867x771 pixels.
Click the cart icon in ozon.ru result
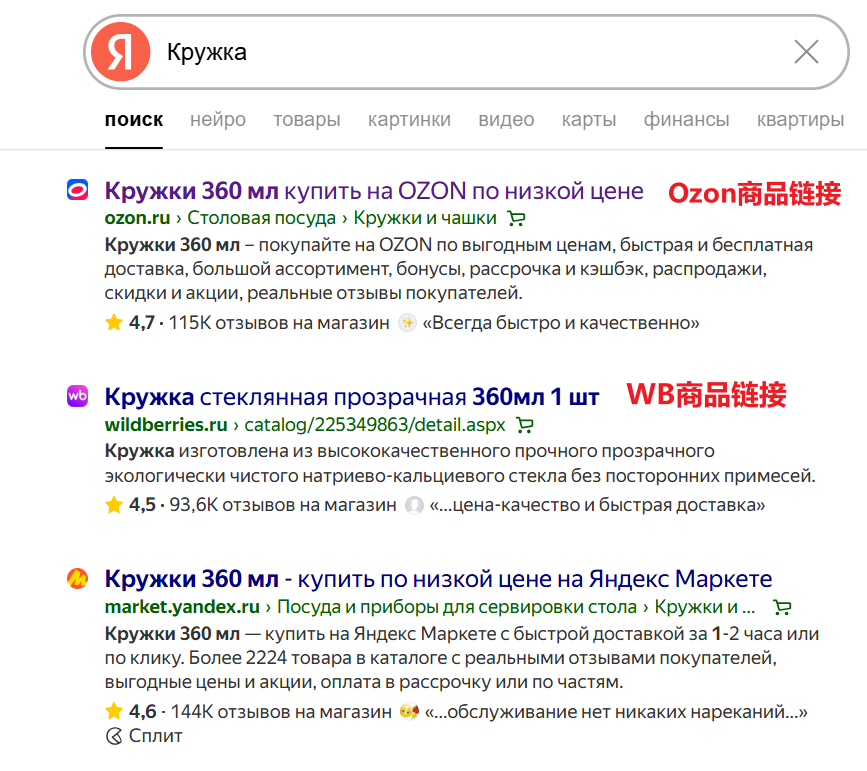click(x=516, y=218)
